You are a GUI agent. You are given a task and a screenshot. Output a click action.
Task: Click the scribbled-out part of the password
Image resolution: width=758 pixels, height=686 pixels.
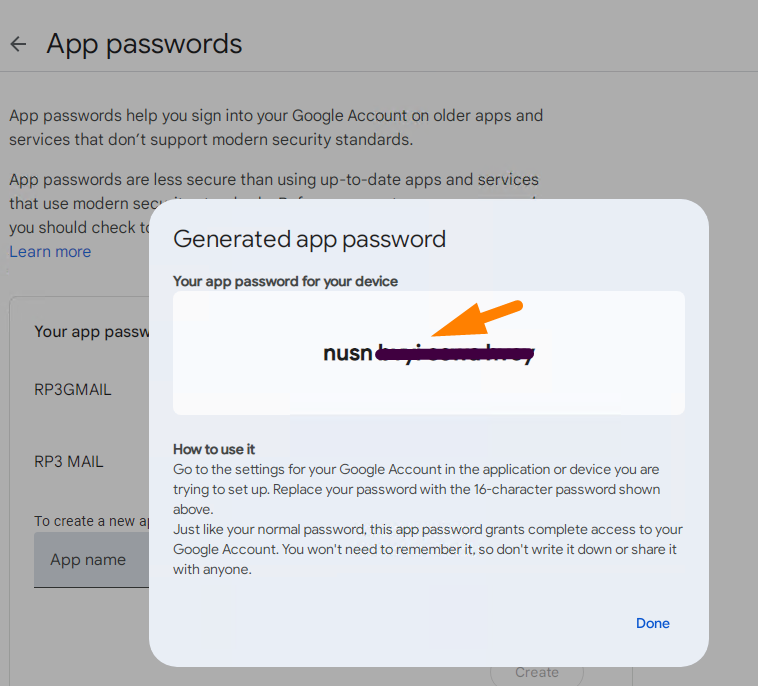pos(455,354)
